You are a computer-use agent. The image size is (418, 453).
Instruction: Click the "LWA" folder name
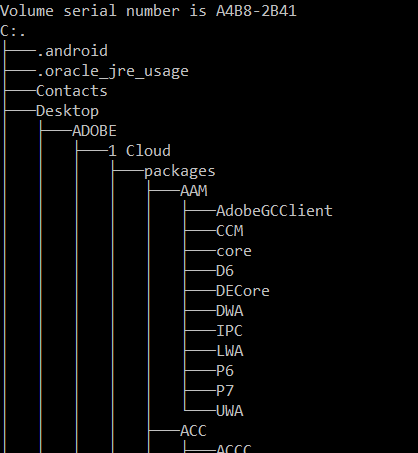230,351
